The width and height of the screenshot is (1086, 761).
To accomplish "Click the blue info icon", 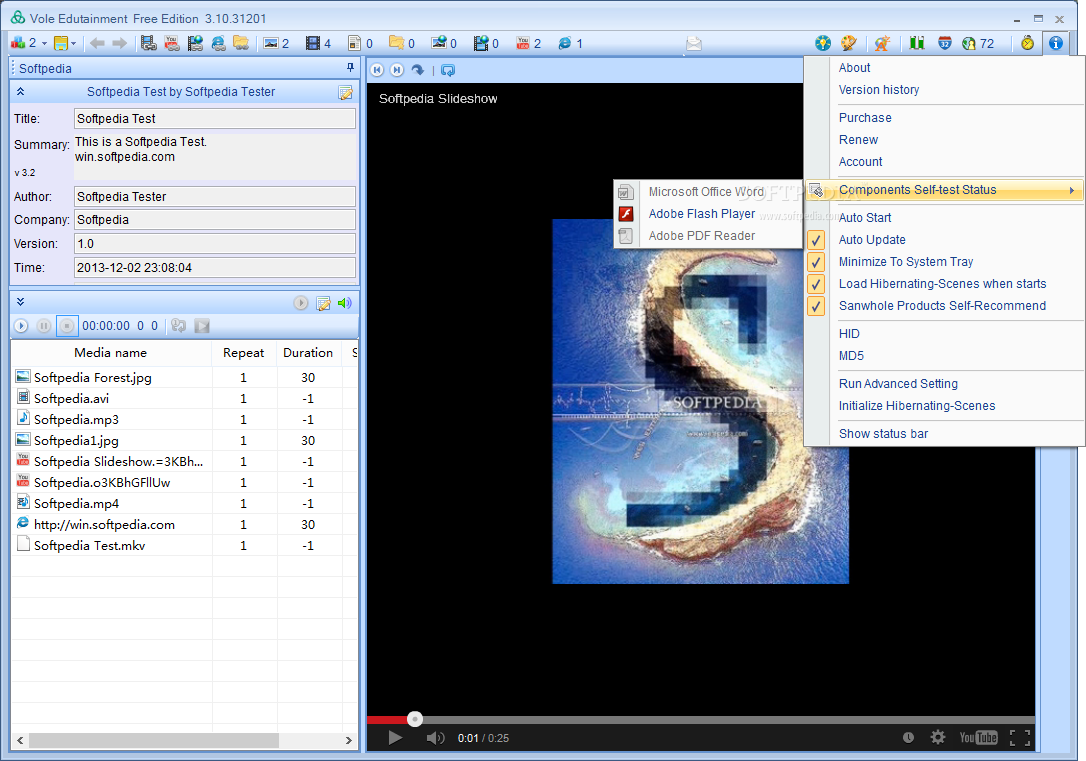I will [1056, 44].
